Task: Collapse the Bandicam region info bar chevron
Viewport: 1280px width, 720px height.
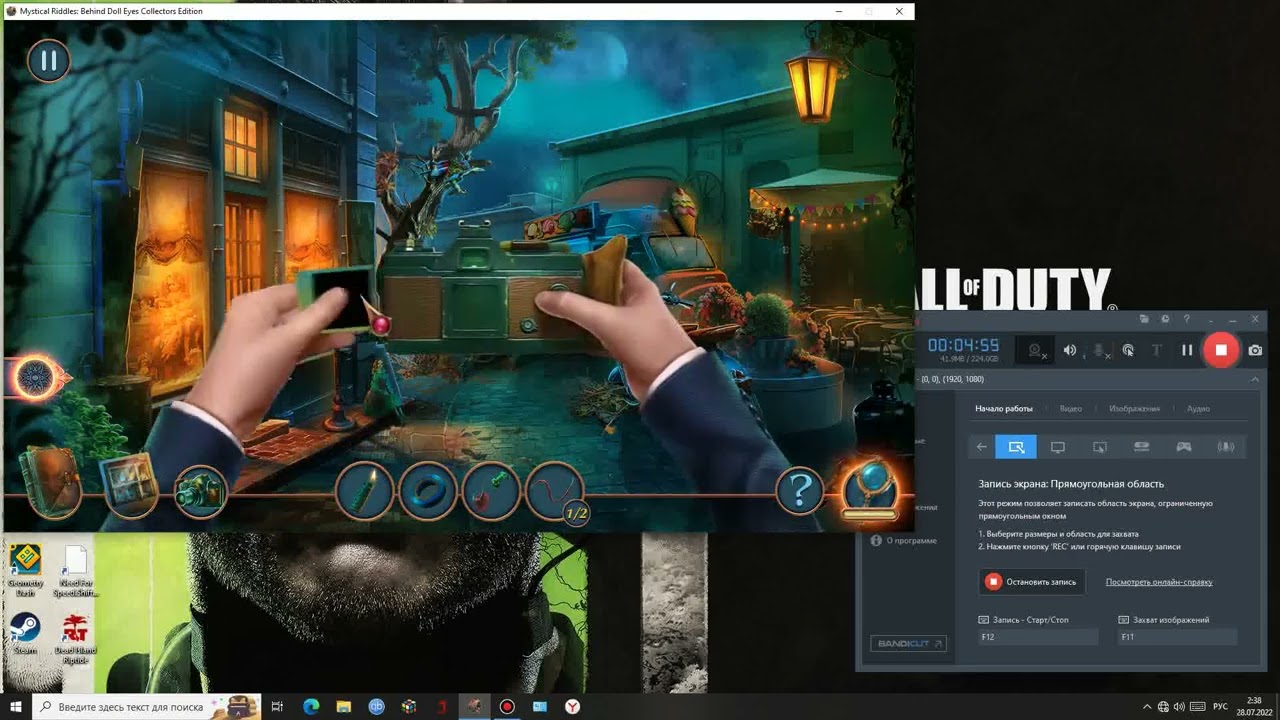Action: pyautogui.click(x=1255, y=380)
